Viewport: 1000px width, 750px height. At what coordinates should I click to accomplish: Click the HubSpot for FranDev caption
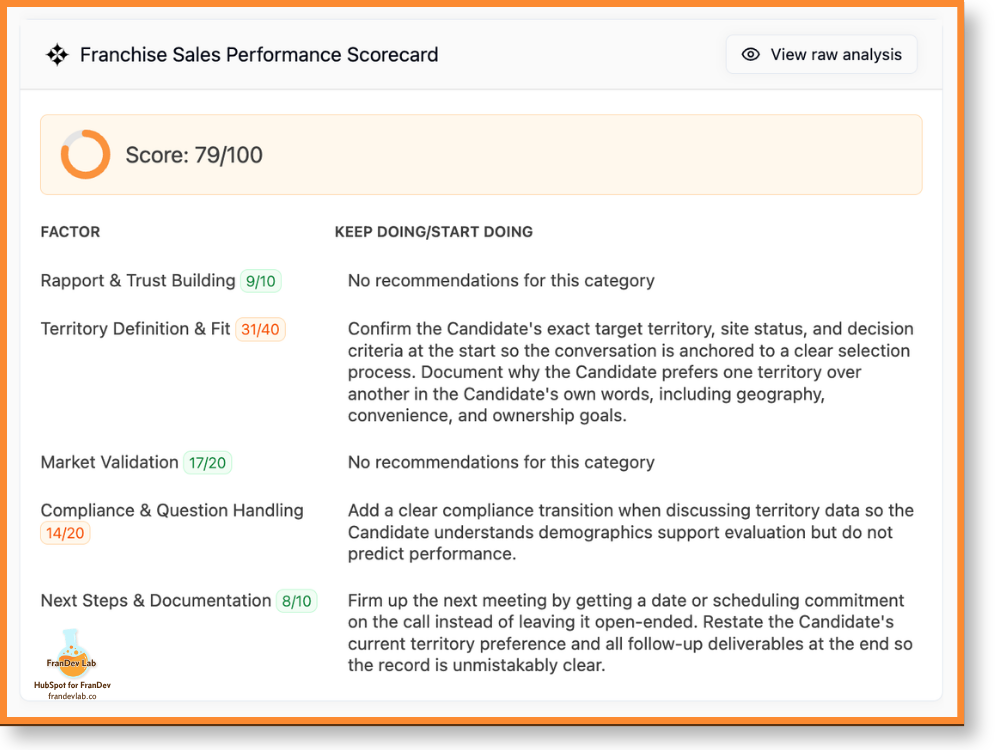tap(72, 685)
